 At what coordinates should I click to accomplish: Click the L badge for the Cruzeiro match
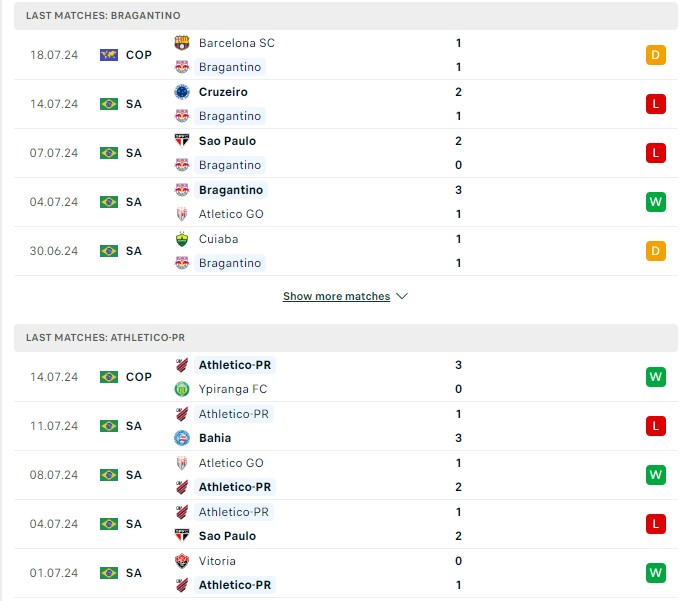656,104
